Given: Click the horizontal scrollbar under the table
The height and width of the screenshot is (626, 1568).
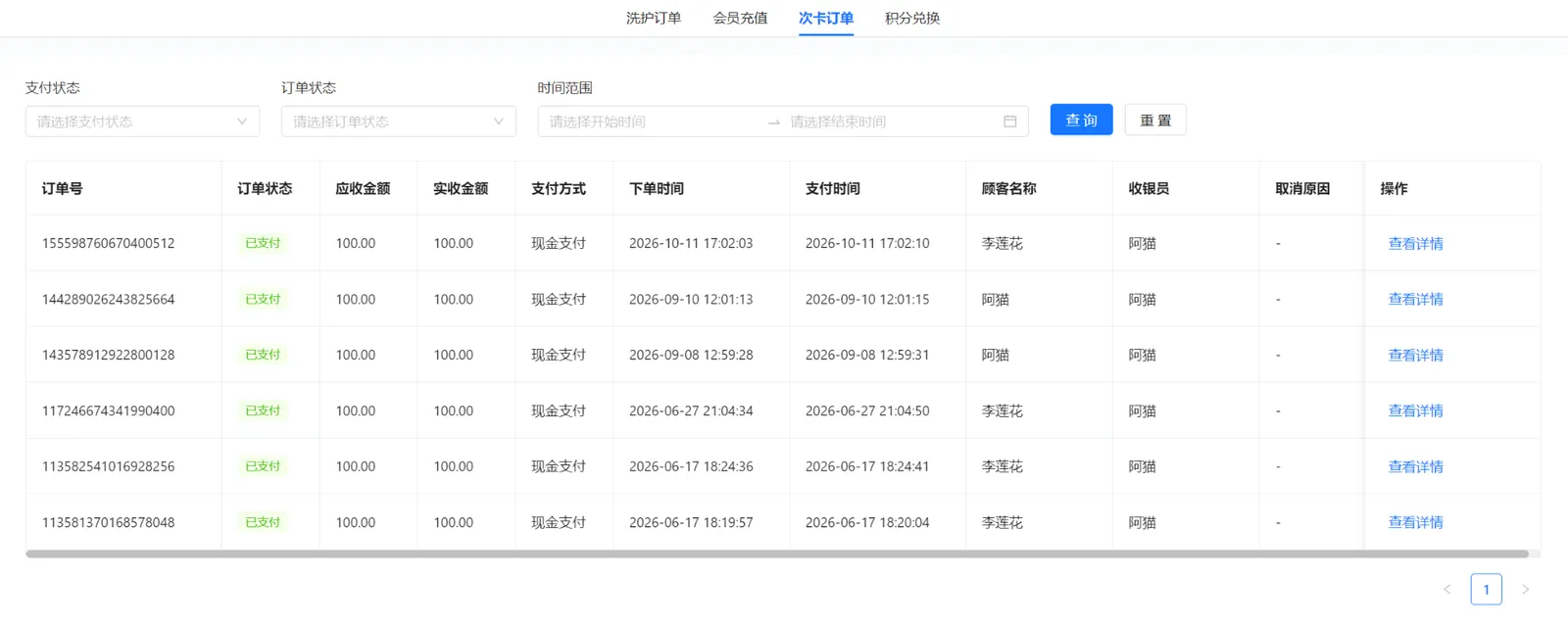Looking at the screenshot, I should click(x=777, y=554).
